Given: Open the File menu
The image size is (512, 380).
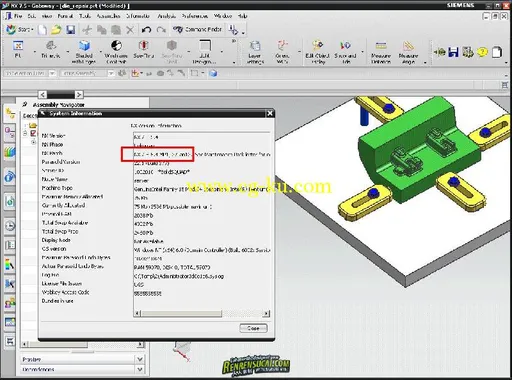Looking at the screenshot, I should point(18,16).
